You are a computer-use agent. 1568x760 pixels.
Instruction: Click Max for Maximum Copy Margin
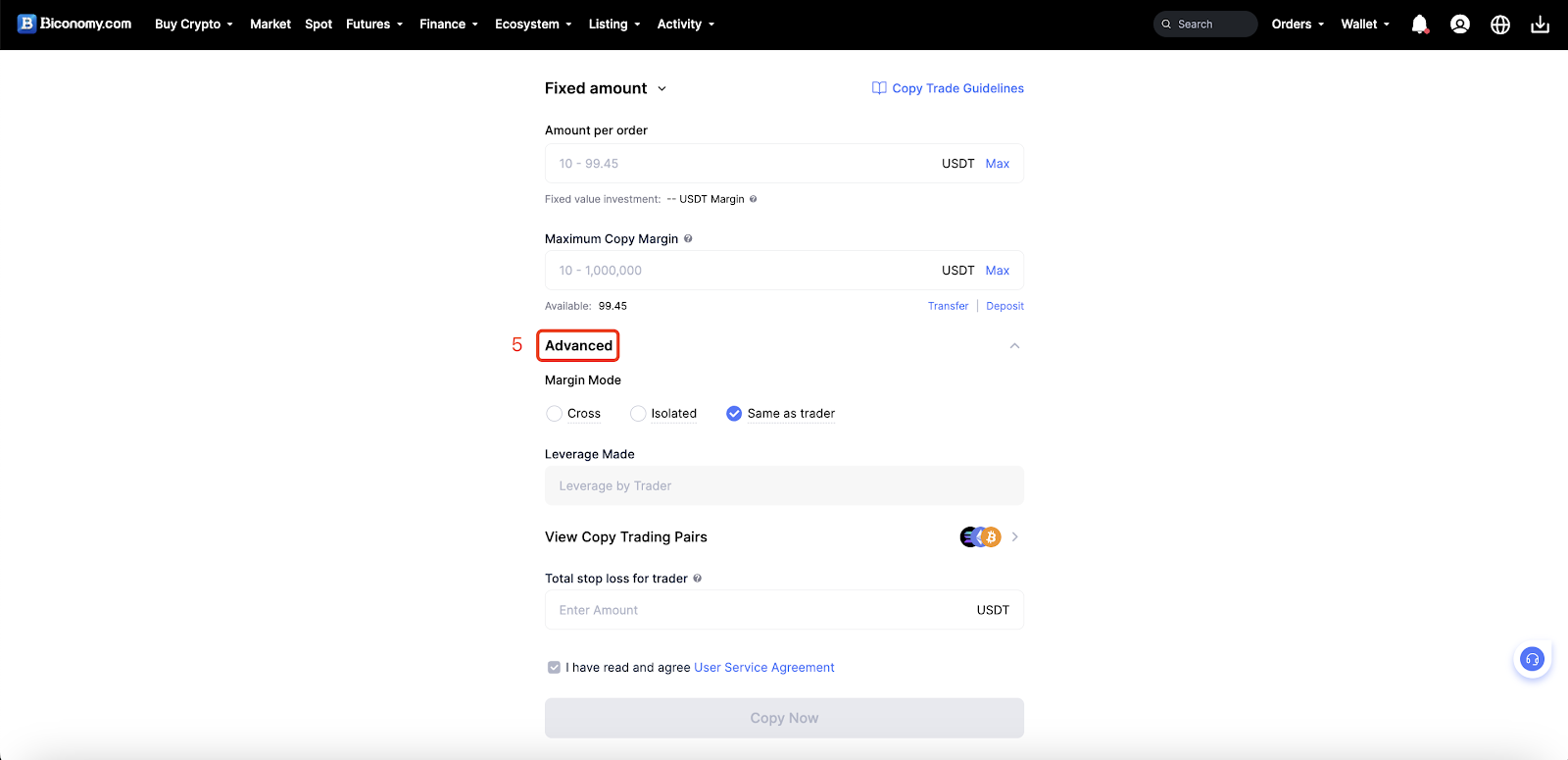click(x=998, y=271)
